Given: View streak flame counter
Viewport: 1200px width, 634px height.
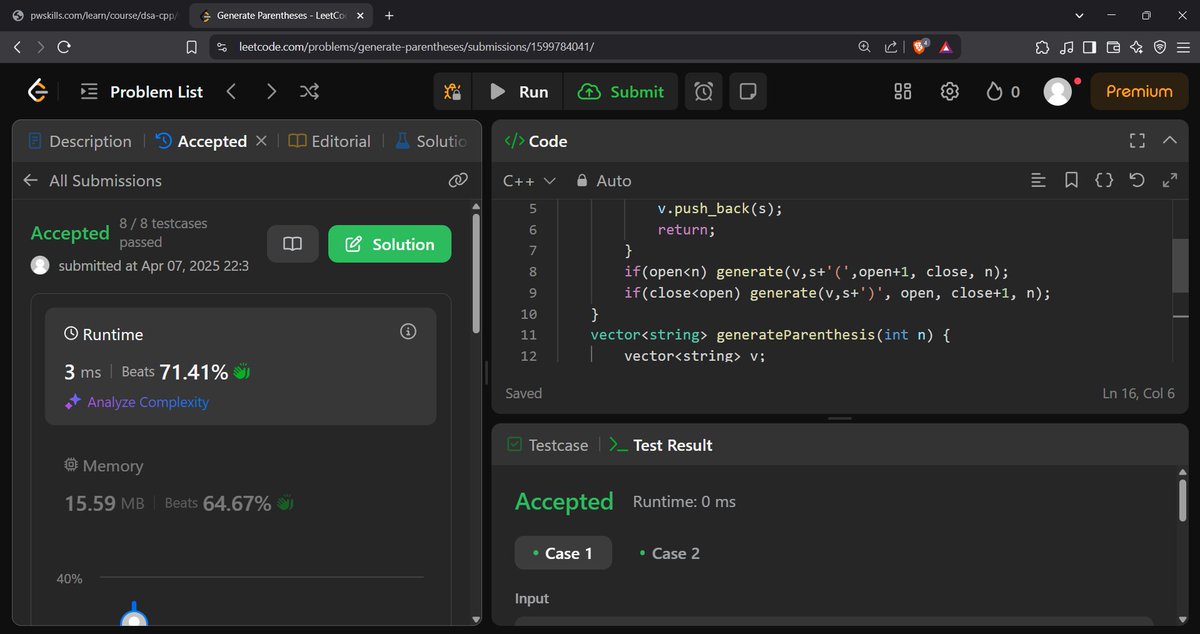Looking at the screenshot, I should click(1003, 91).
